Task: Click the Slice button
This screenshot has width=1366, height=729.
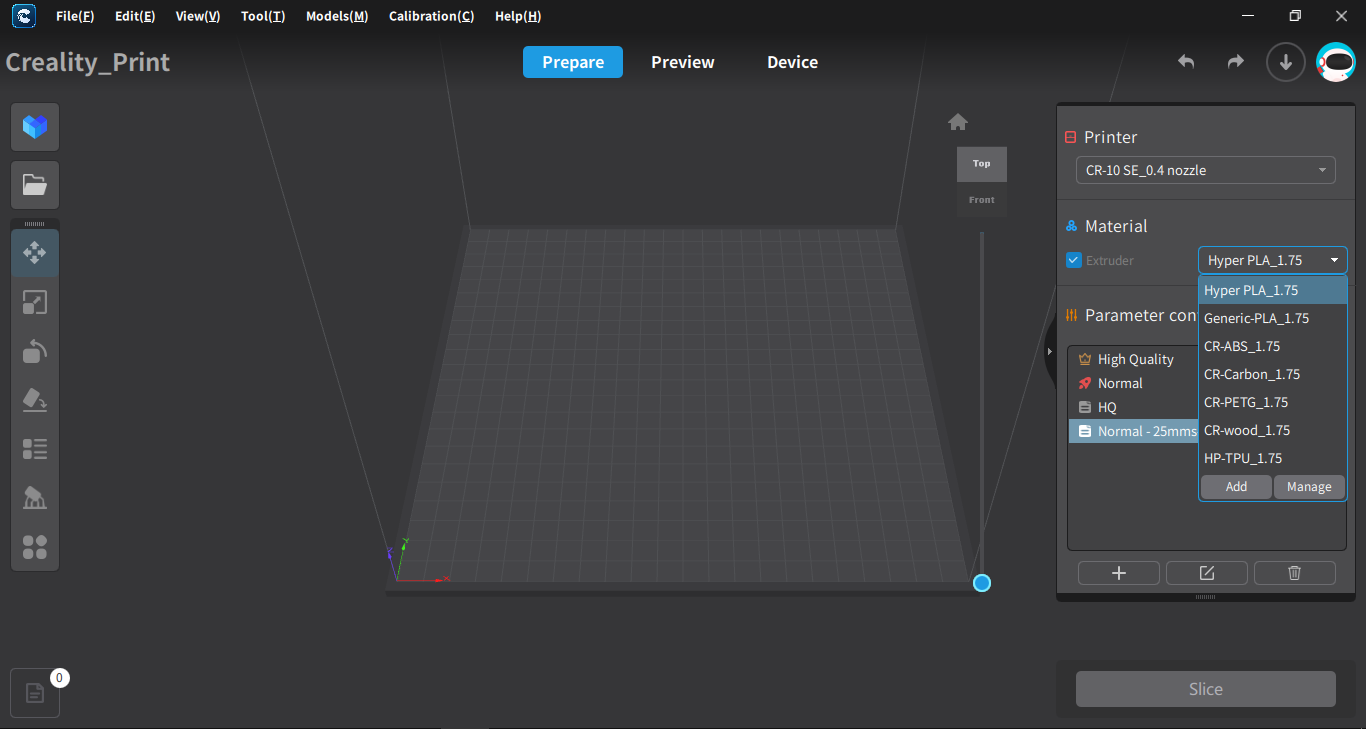Action: click(1206, 689)
